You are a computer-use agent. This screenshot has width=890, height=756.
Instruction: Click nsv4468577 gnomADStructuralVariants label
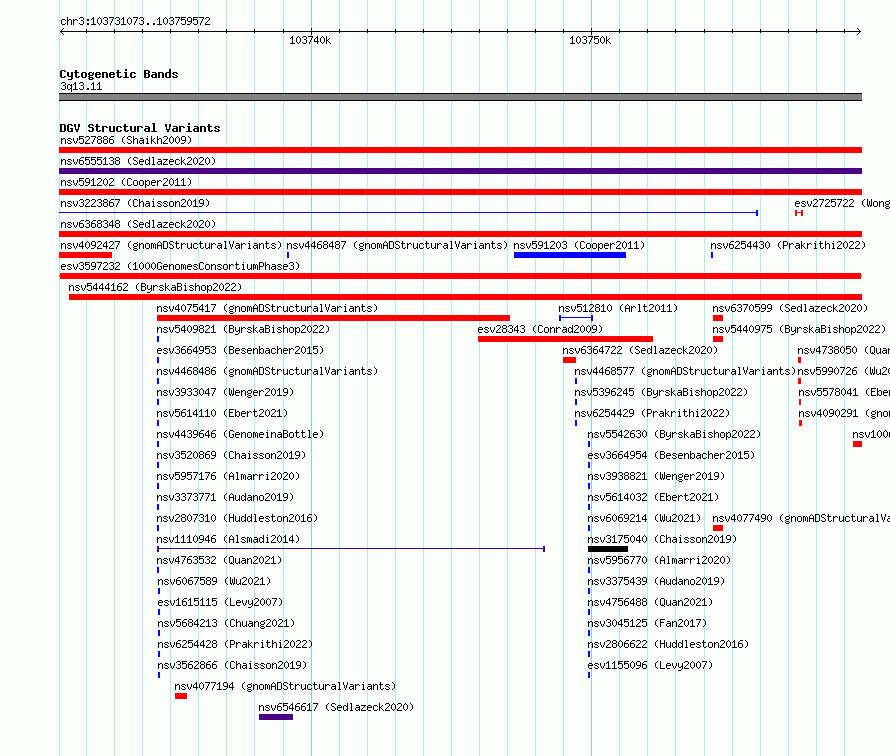(x=685, y=371)
